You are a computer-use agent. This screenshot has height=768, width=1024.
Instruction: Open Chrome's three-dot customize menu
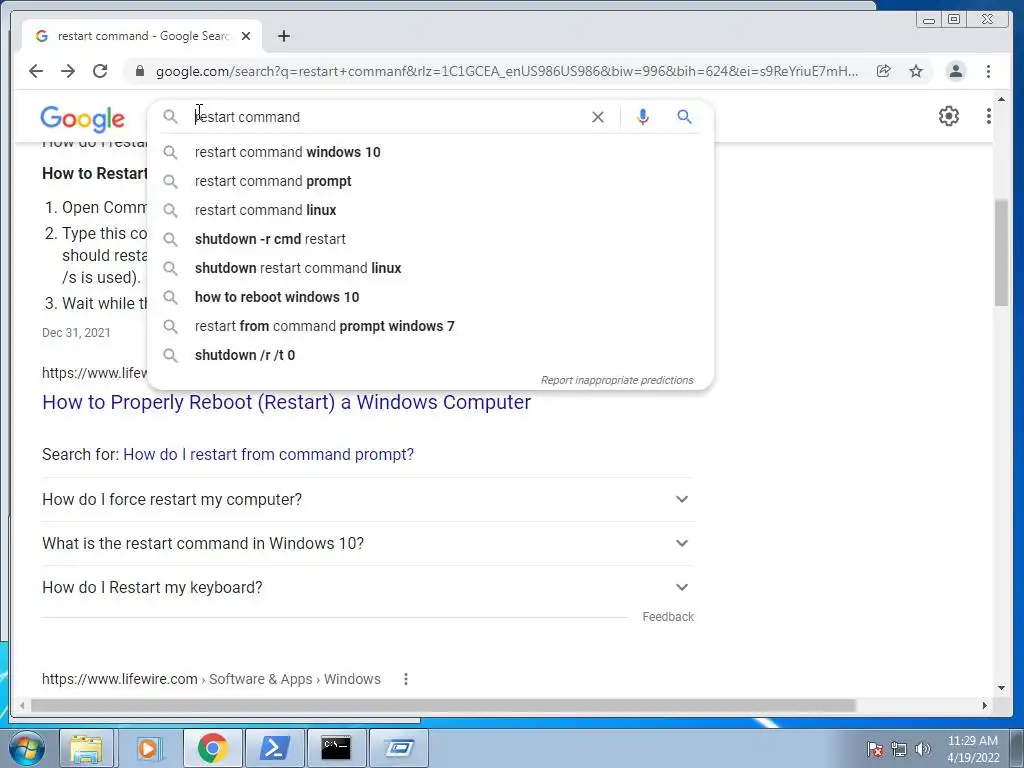[x=988, y=71]
